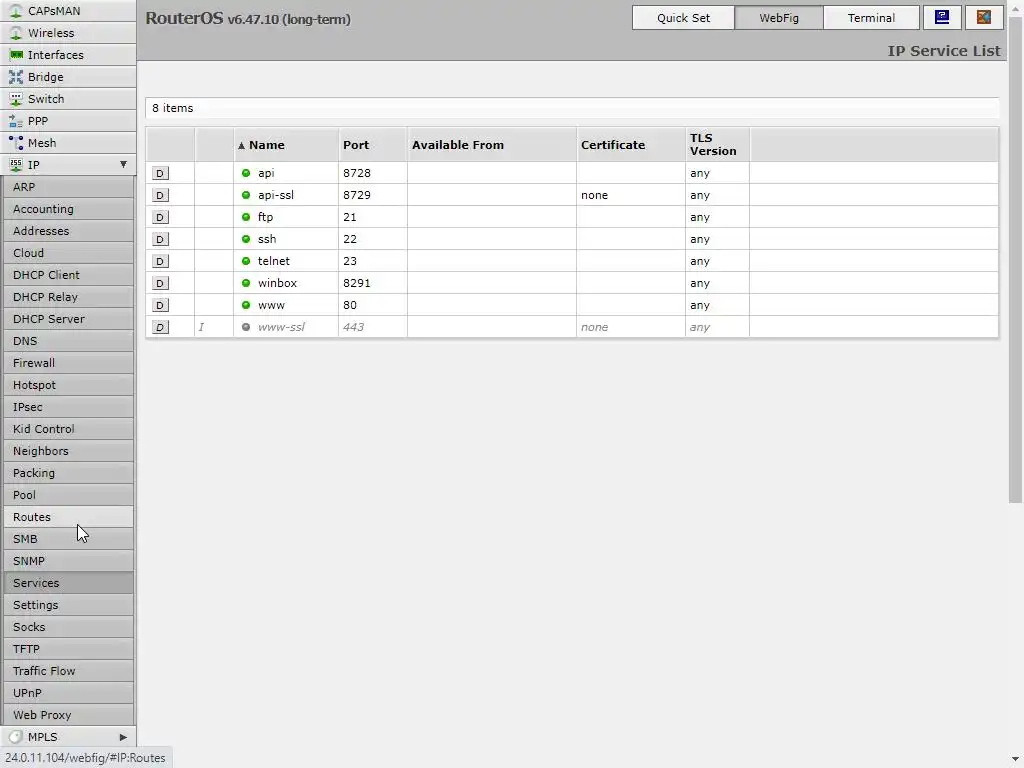Click the green status dot for api

click(246, 173)
